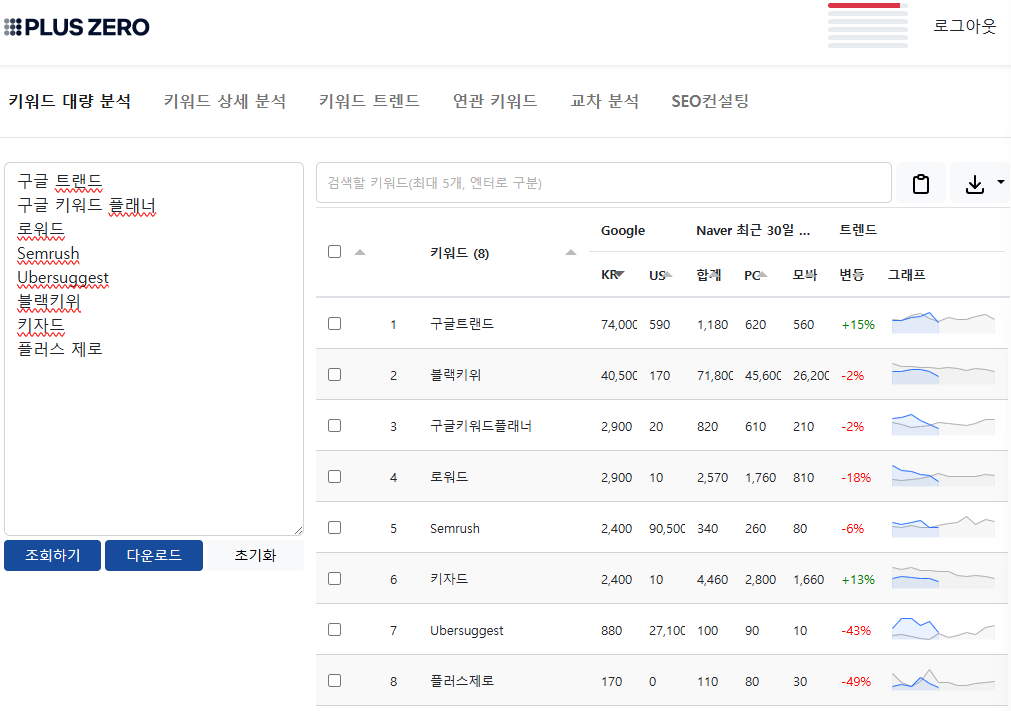Switch to 키워드 대량 분석 tab
1011x711 pixels.
pyautogui.click(x=70, y=101)
